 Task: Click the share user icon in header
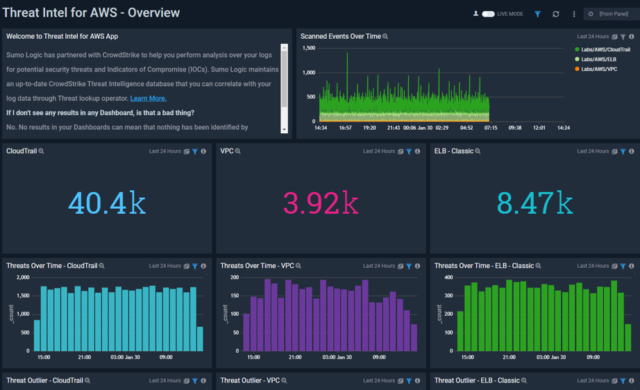476,14
